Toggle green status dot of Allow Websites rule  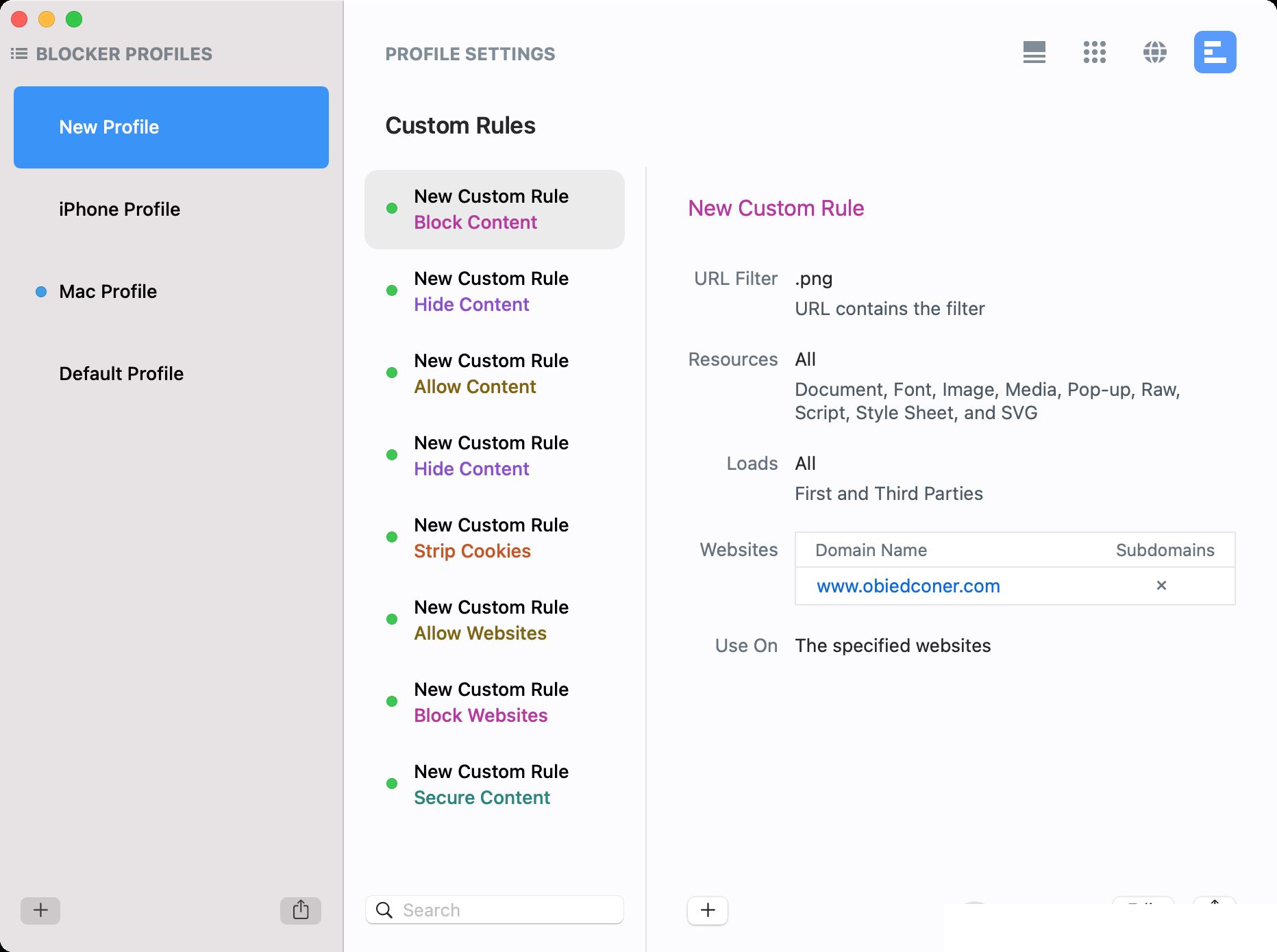tap(392, 619)
